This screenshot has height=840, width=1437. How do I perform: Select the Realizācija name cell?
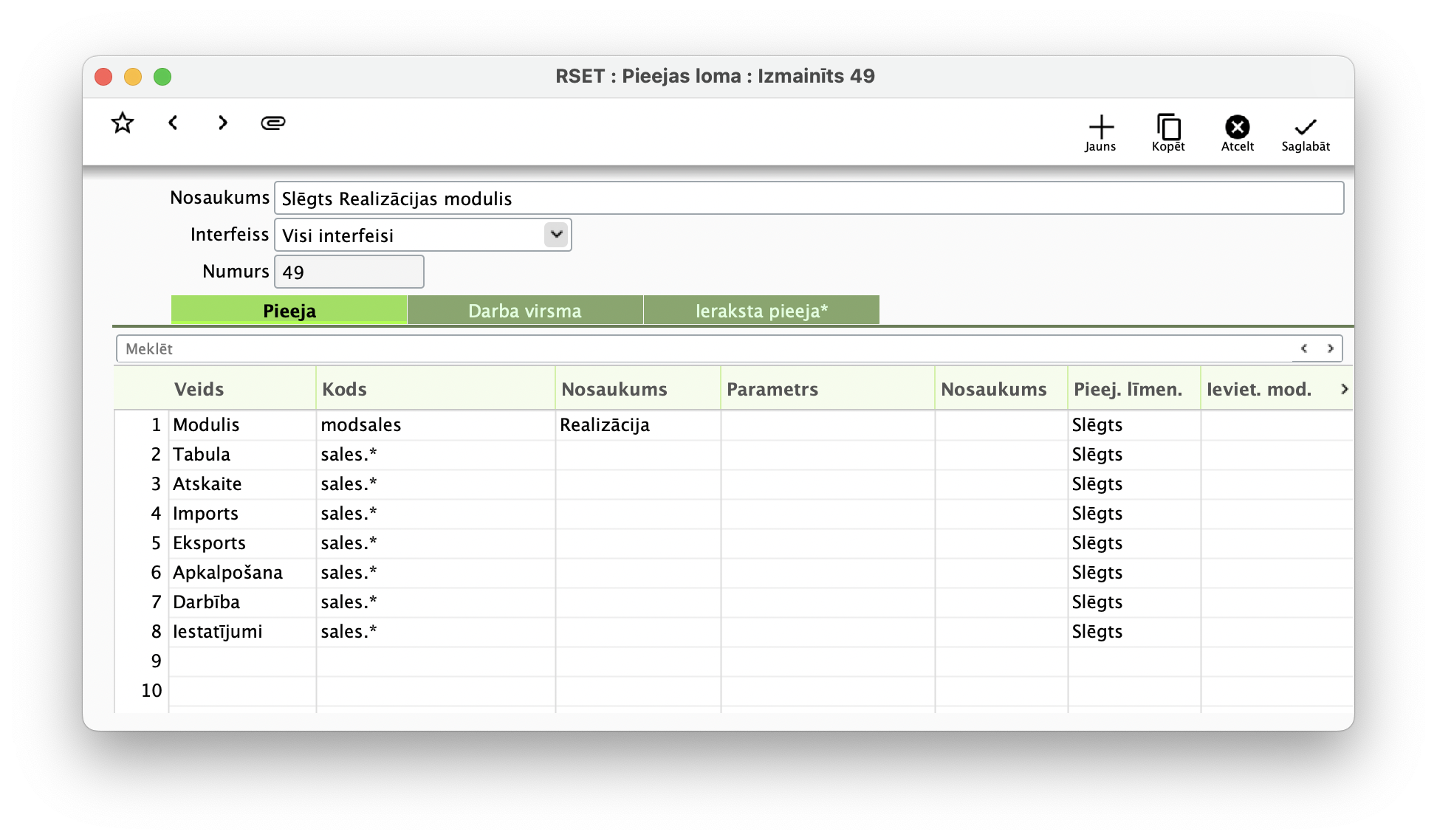point(638,425)
